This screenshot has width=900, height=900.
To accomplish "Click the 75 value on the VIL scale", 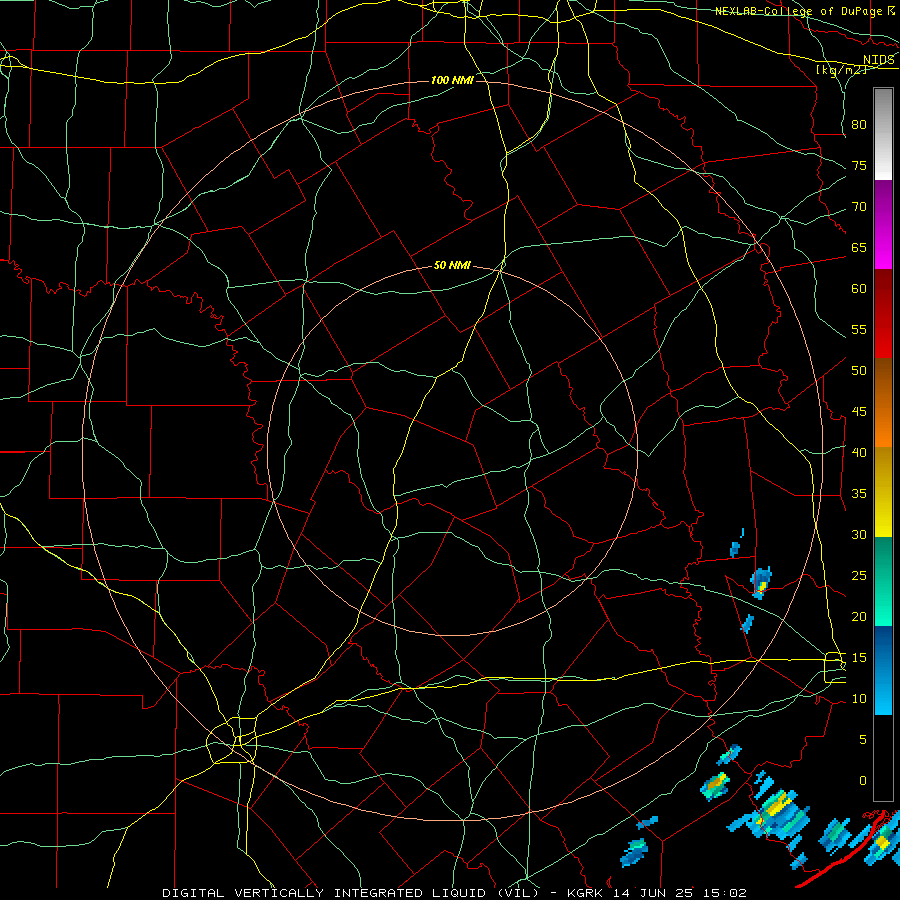I will pos(859,165).
